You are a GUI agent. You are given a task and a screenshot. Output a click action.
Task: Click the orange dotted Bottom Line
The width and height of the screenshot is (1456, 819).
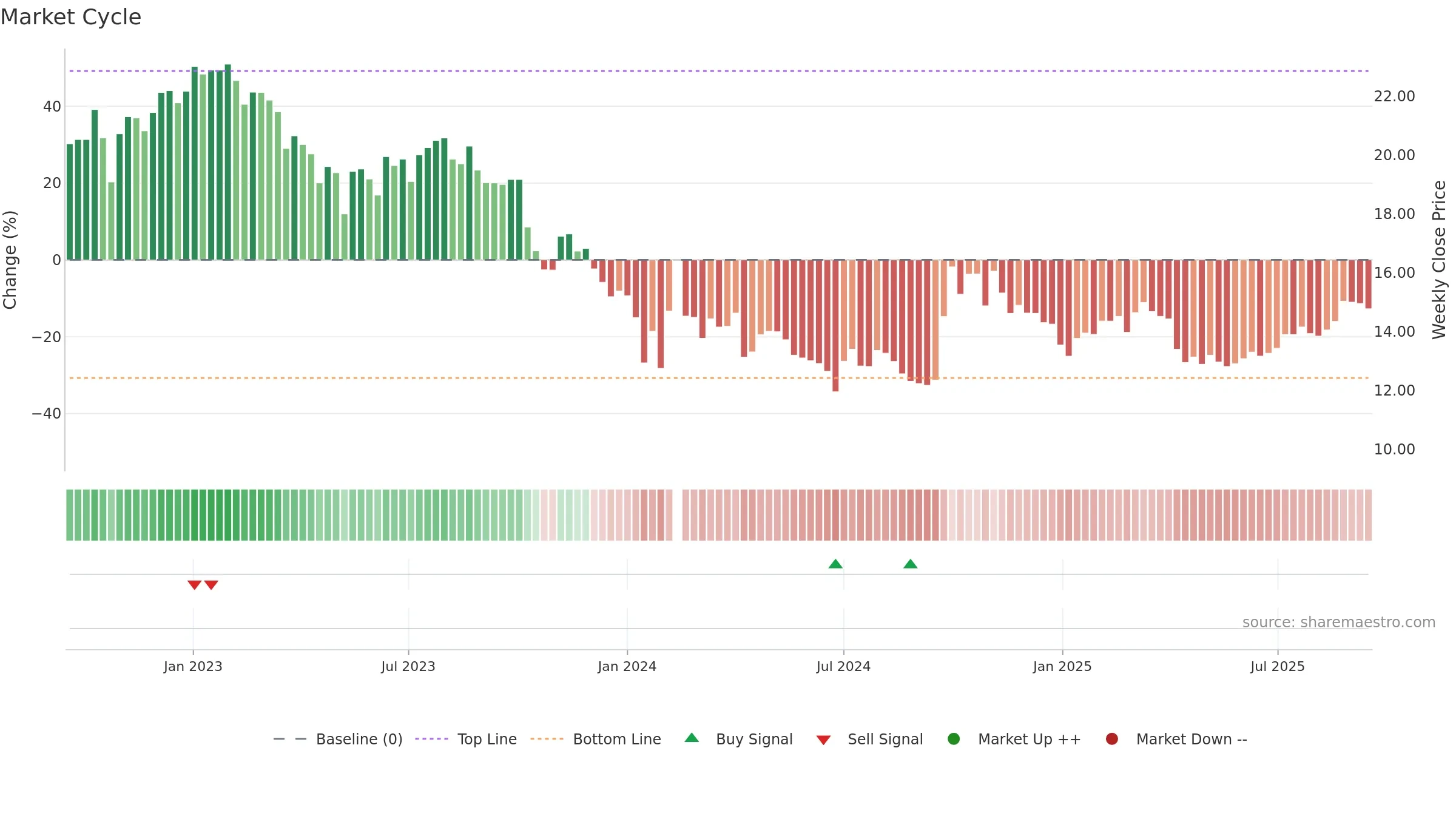click(719, 378)
